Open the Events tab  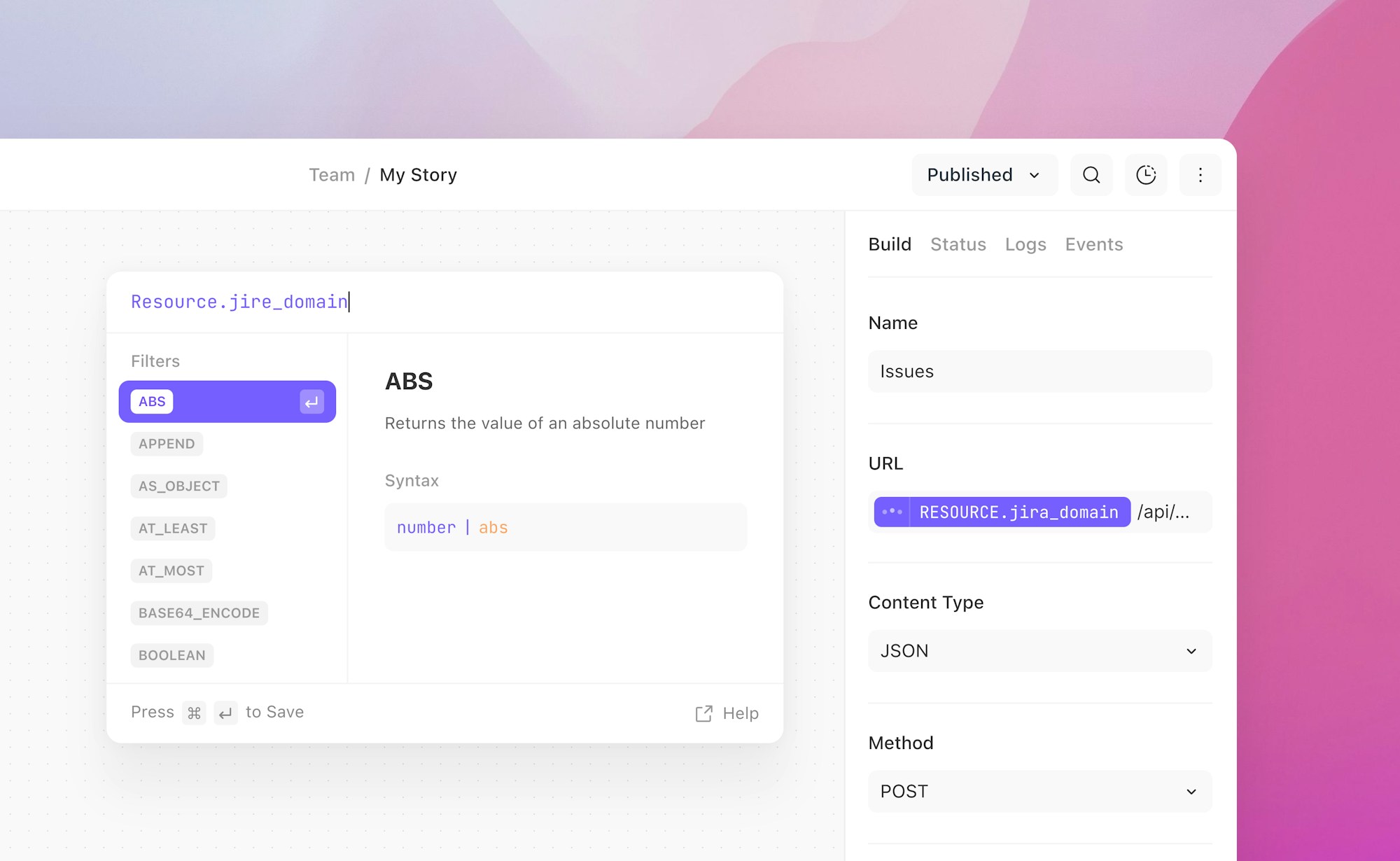click(1094, 244)
